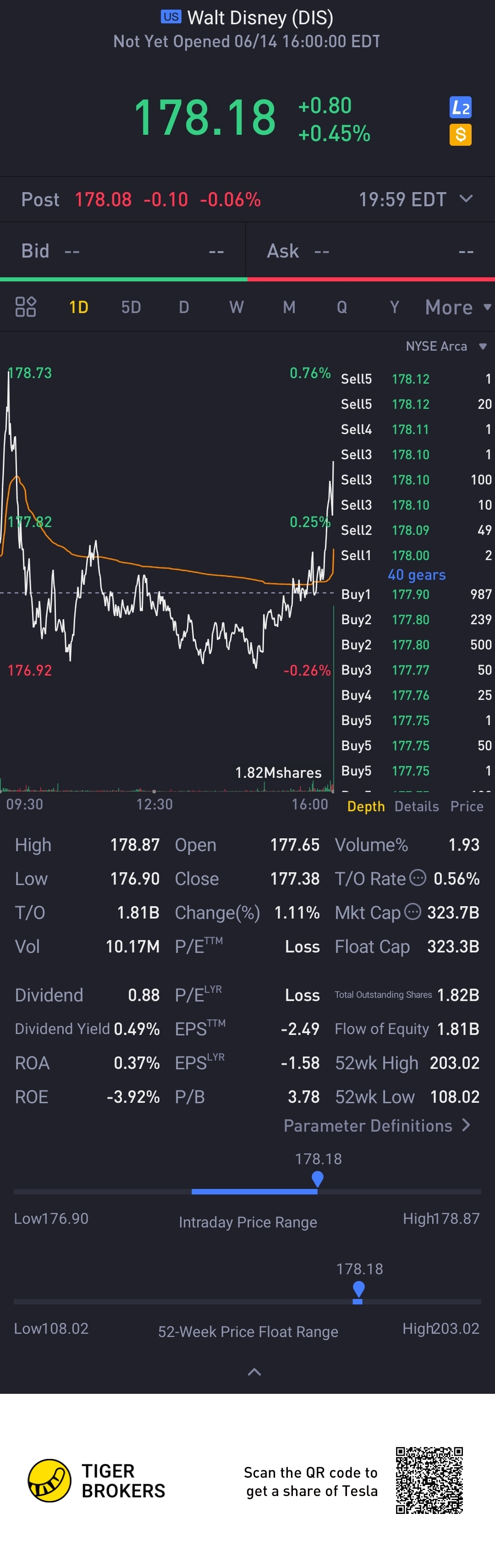Tap Scan the QR code promo text
The width and height of the screenshot is (495, 1568).
click(310, 1481)
